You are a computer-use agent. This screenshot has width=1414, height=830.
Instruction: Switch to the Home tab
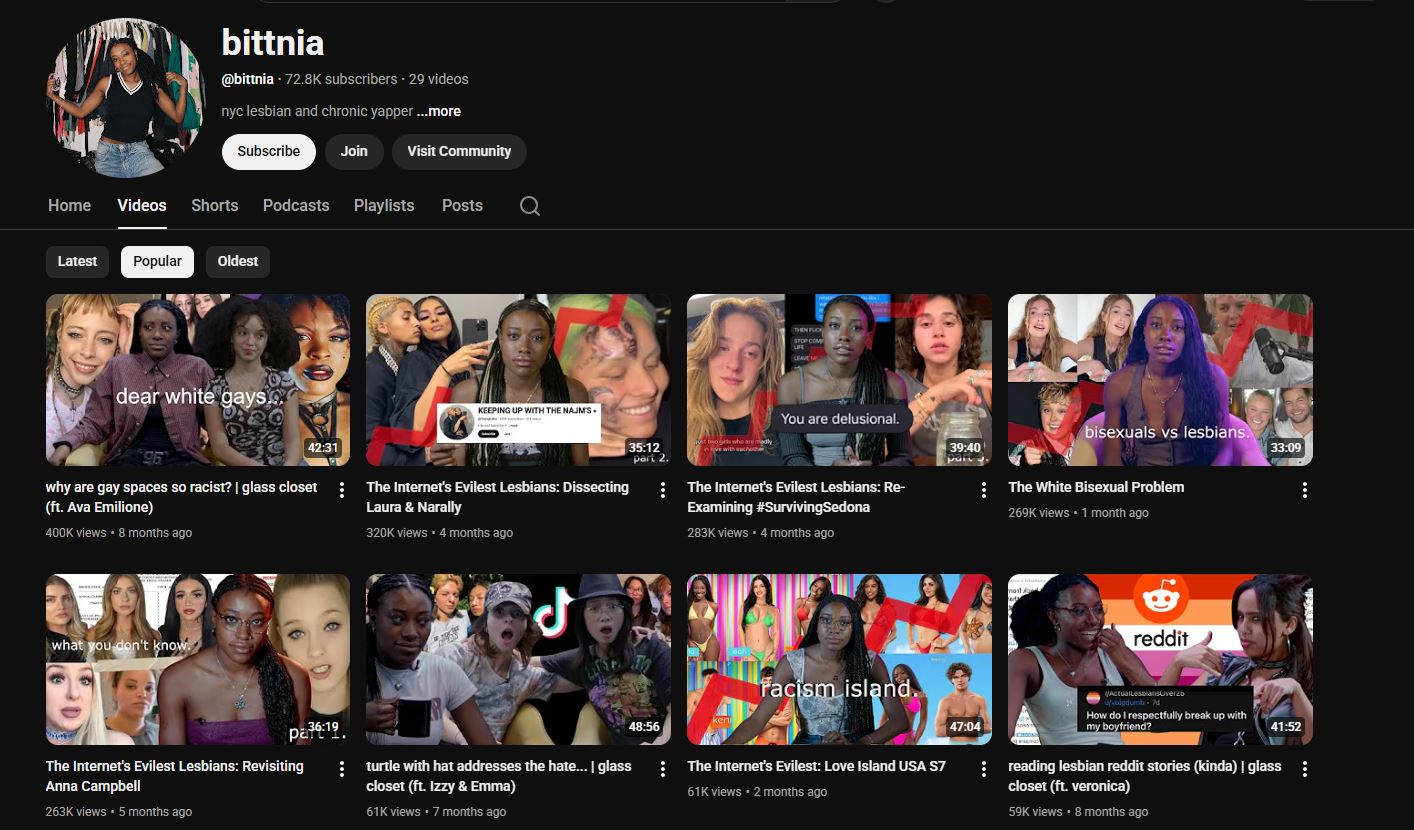(x=70, y=205)
